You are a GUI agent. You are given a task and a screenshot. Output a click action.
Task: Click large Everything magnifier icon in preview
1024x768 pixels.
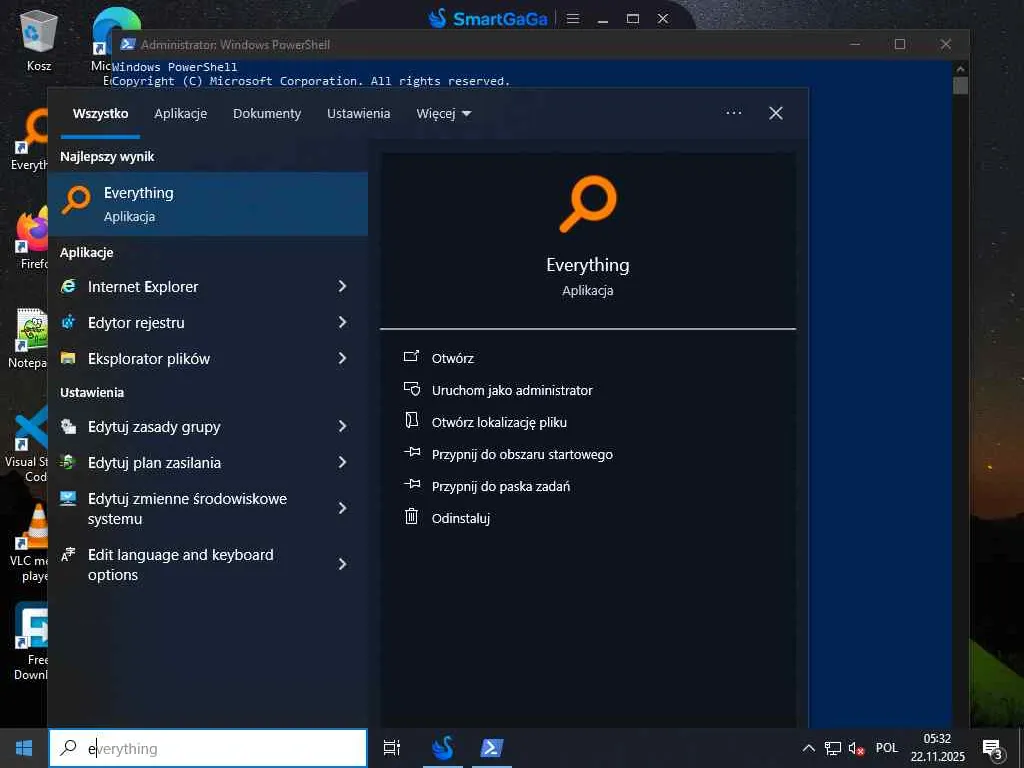[588, 204]
